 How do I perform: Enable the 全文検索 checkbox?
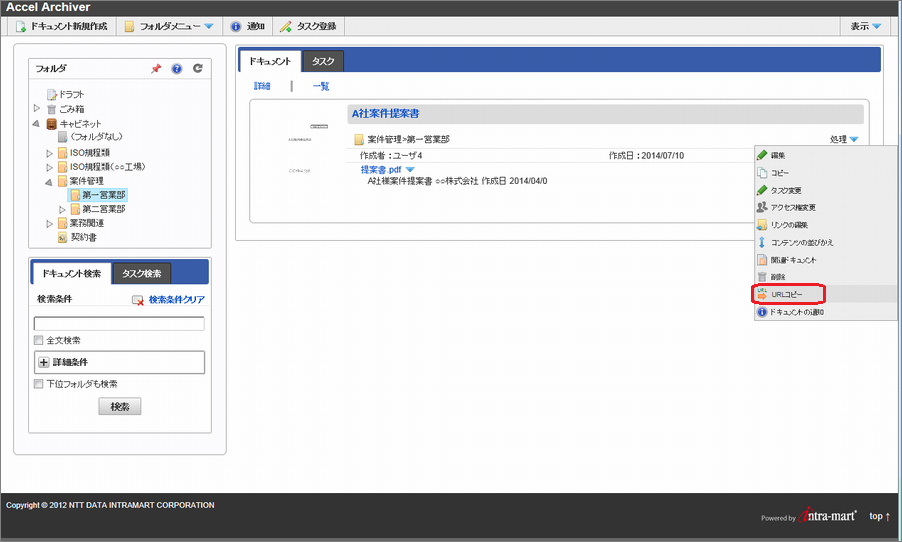tap(39, 341)
